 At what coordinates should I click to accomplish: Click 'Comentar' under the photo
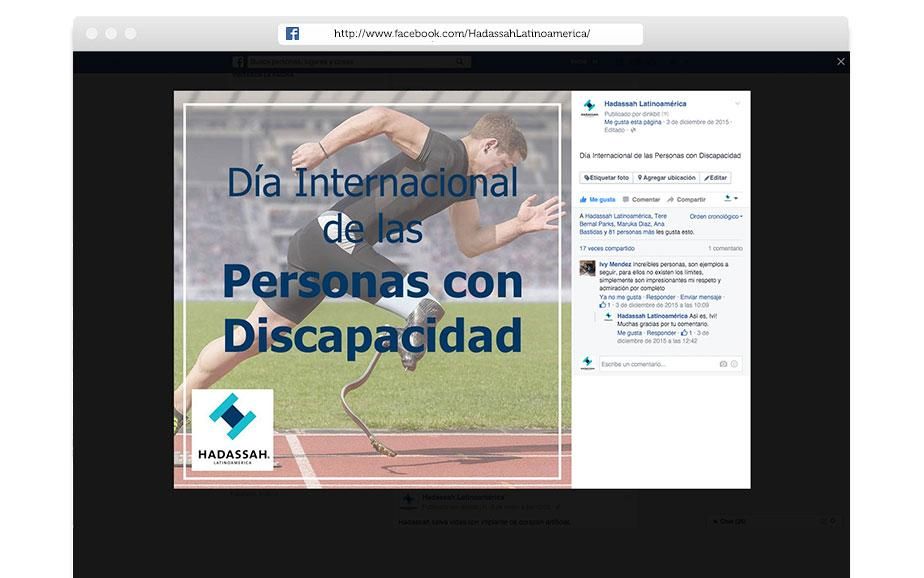641,200
